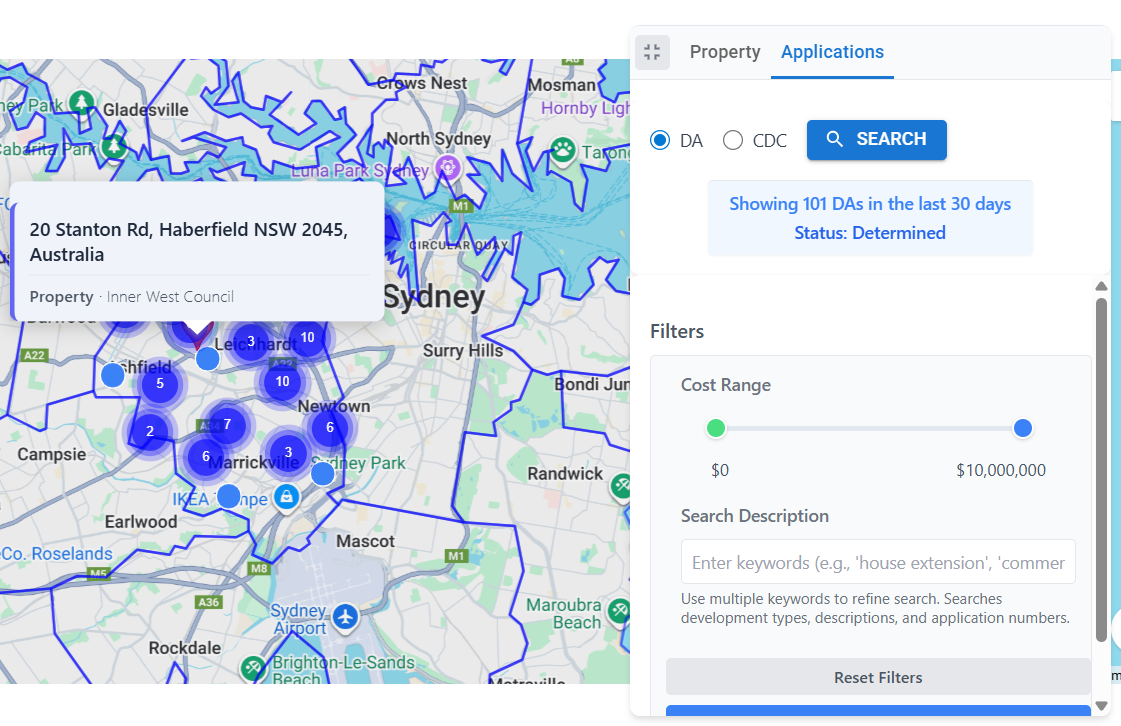Click the cluster marker showing 10 near Newtown

click(282, 381)
